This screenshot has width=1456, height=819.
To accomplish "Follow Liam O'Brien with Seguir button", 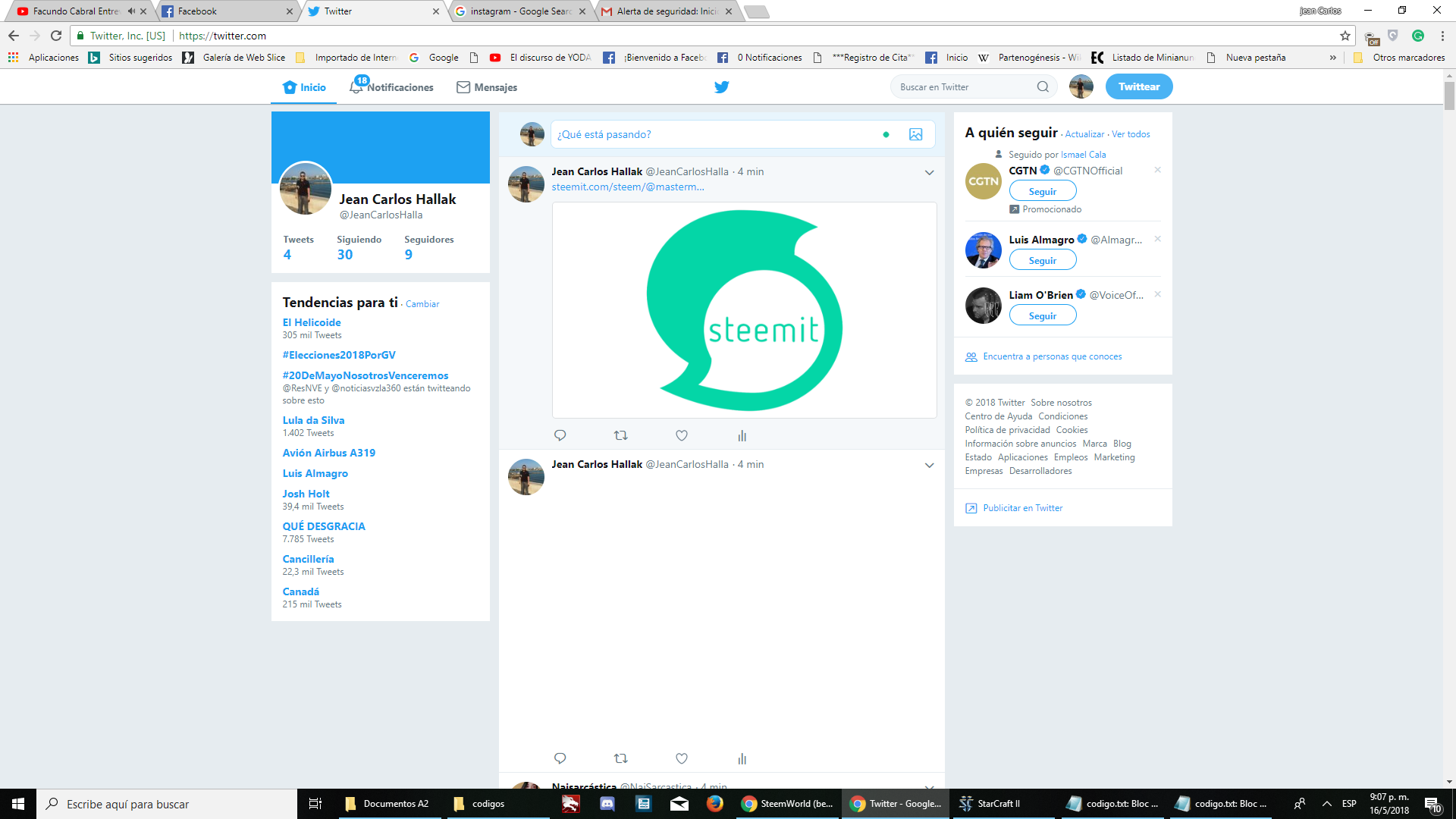I will (1042, 315).
